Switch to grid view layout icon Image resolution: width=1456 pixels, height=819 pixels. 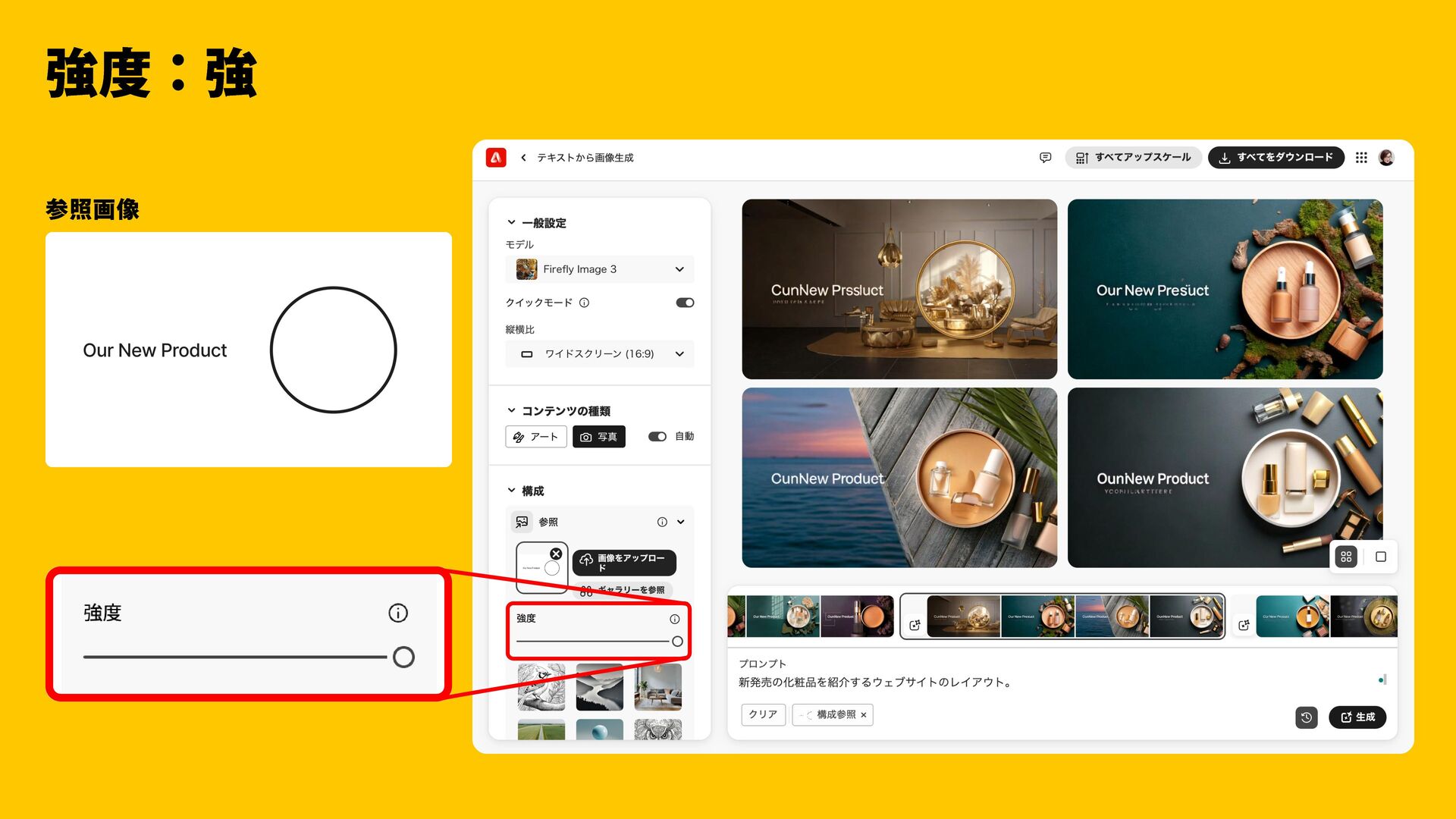click(x=1346, y=557)
